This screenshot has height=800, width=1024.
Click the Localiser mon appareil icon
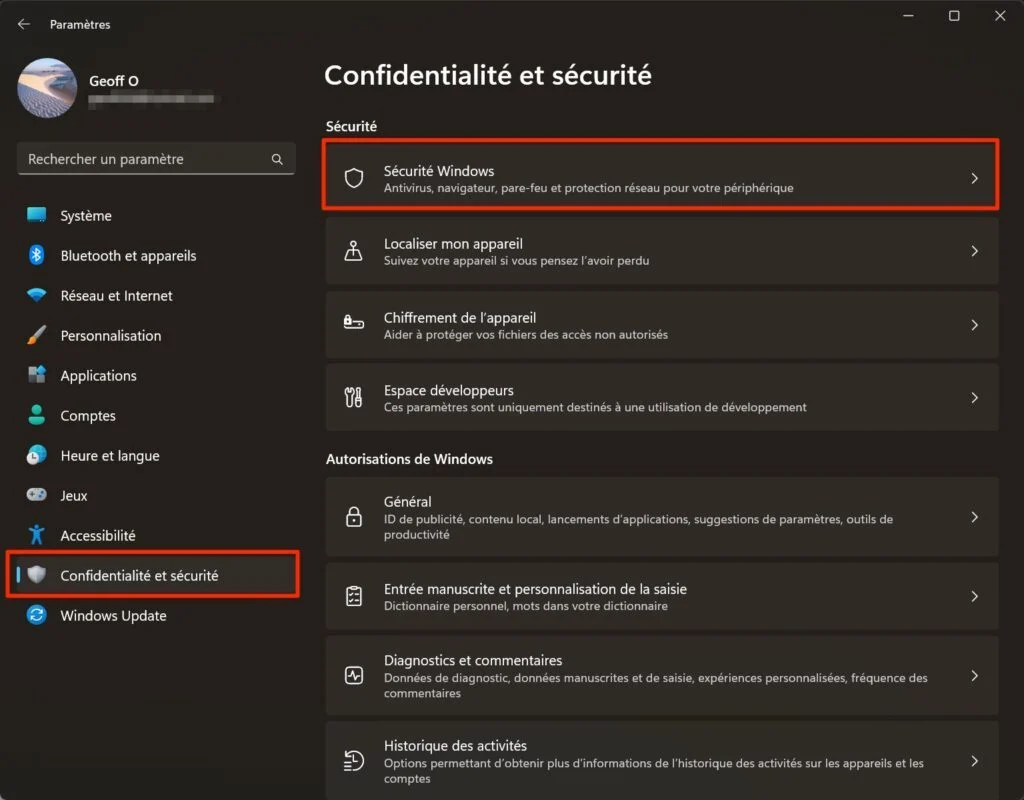[353, 251]
